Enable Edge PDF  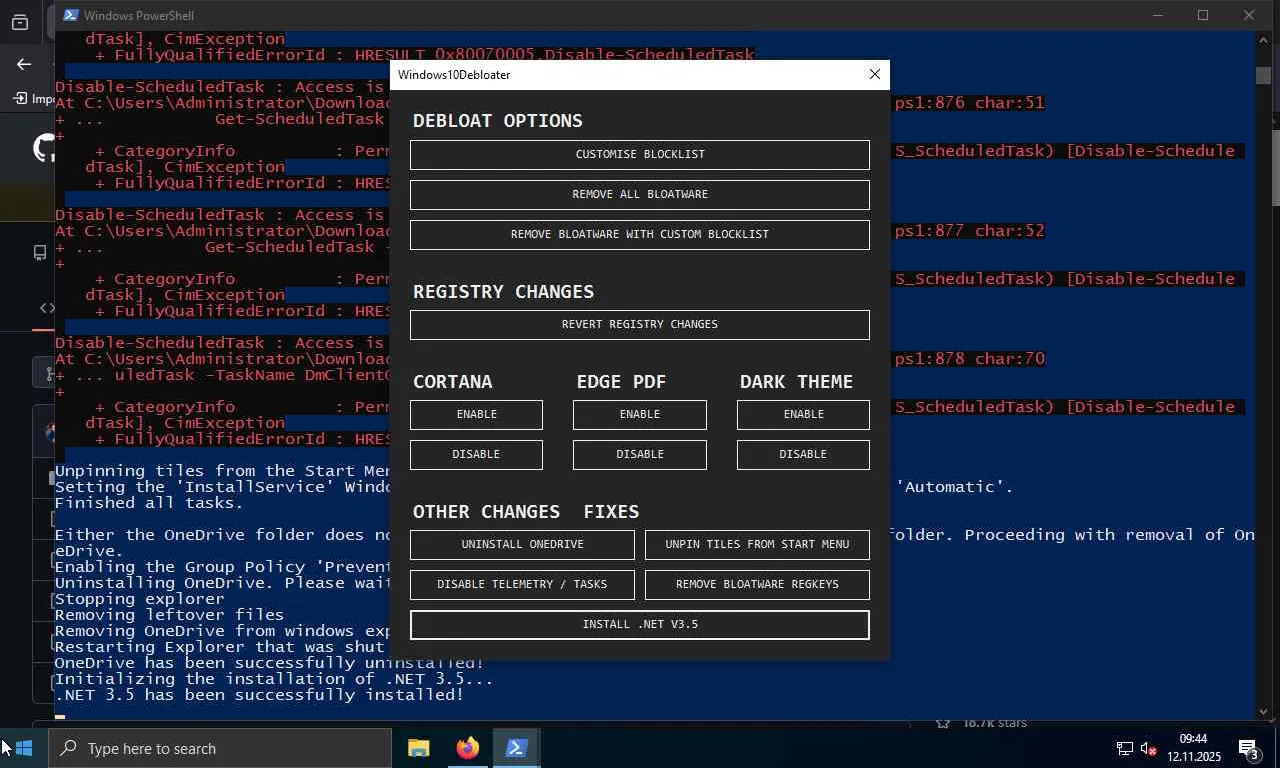[640, 414]
